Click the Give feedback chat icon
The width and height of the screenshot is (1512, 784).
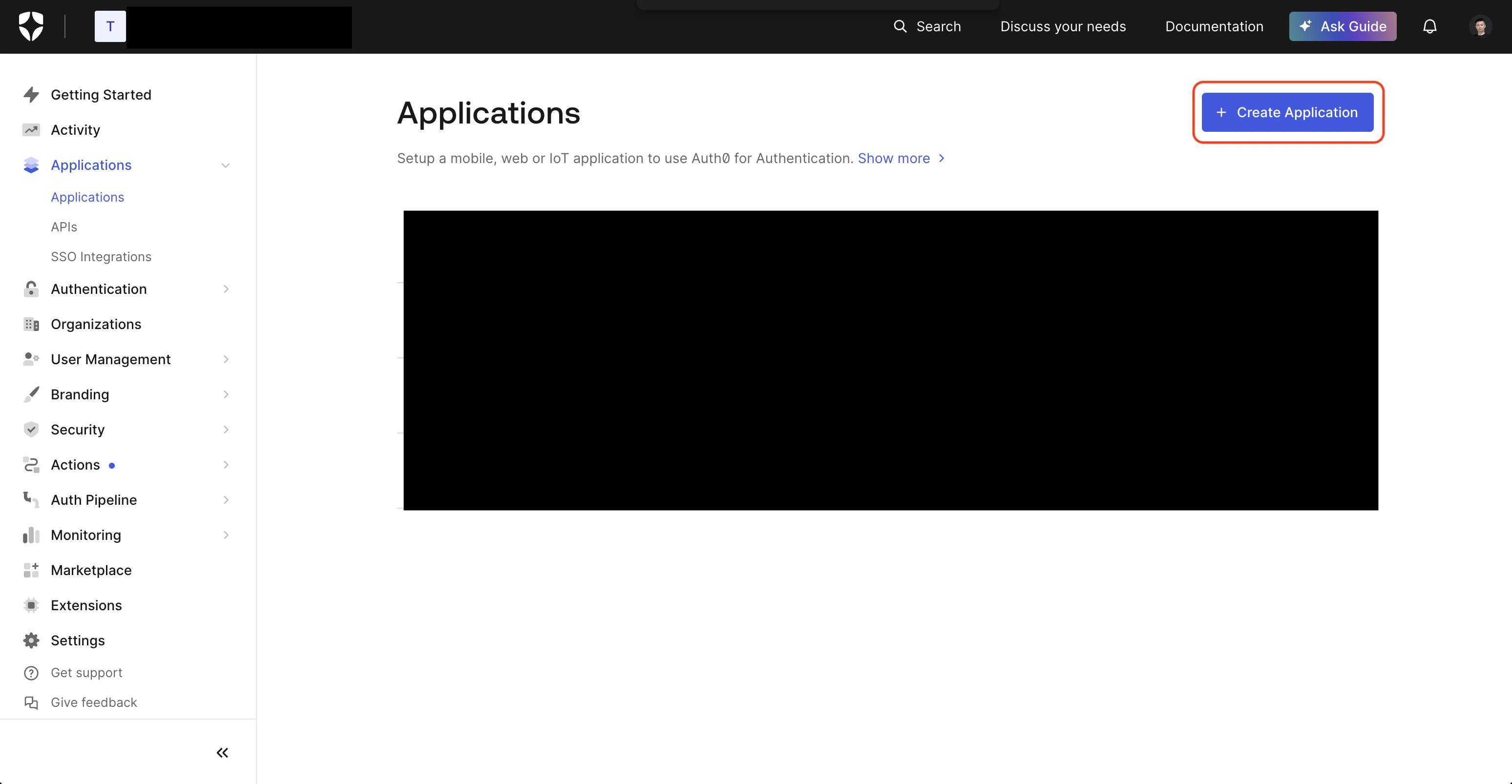point(31,702)
